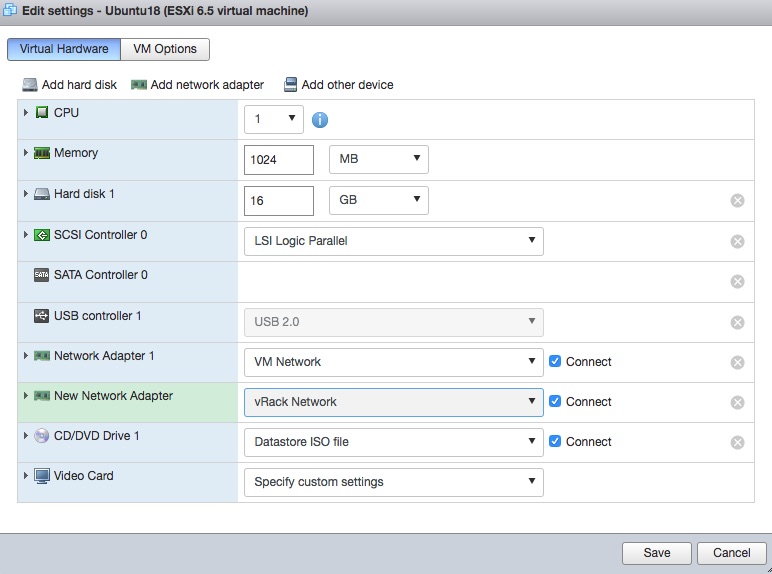Click the Add hard disk label

coord(79,85)
